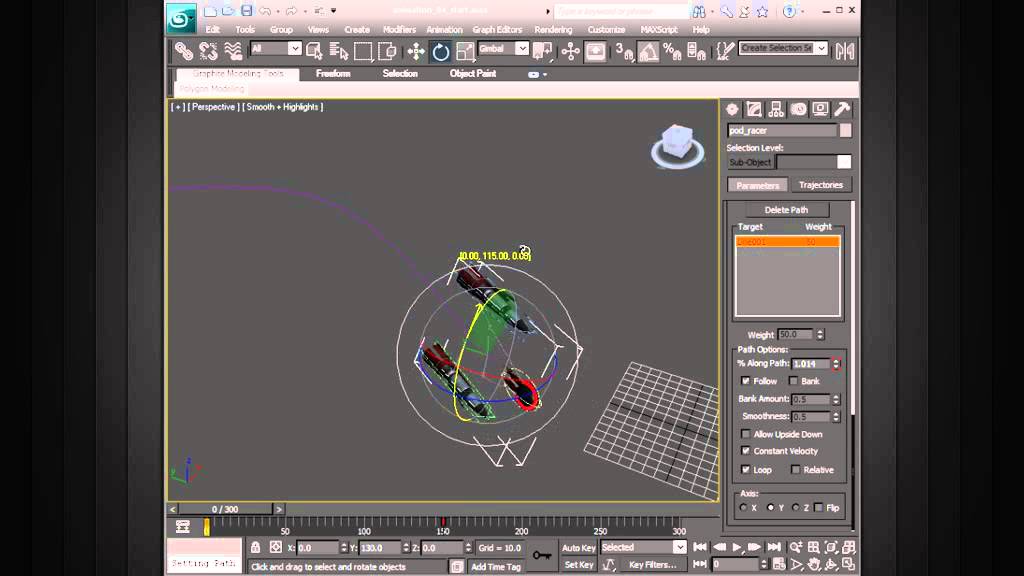
Task: Uncheck the Follow checkbox
Action: (745, 381)
